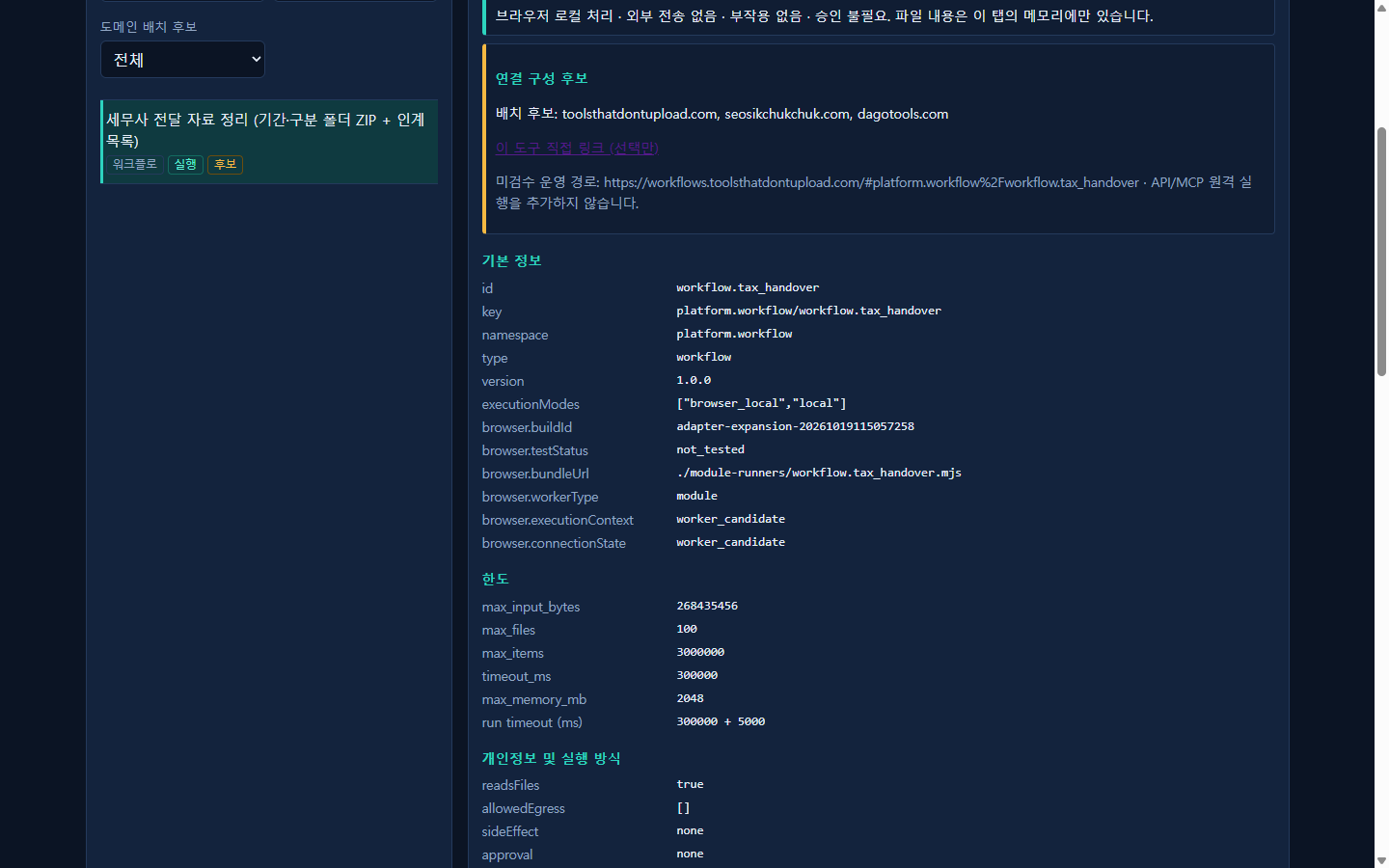Click the run timeout value 300000 + 5000

click(x=721, y=721)
